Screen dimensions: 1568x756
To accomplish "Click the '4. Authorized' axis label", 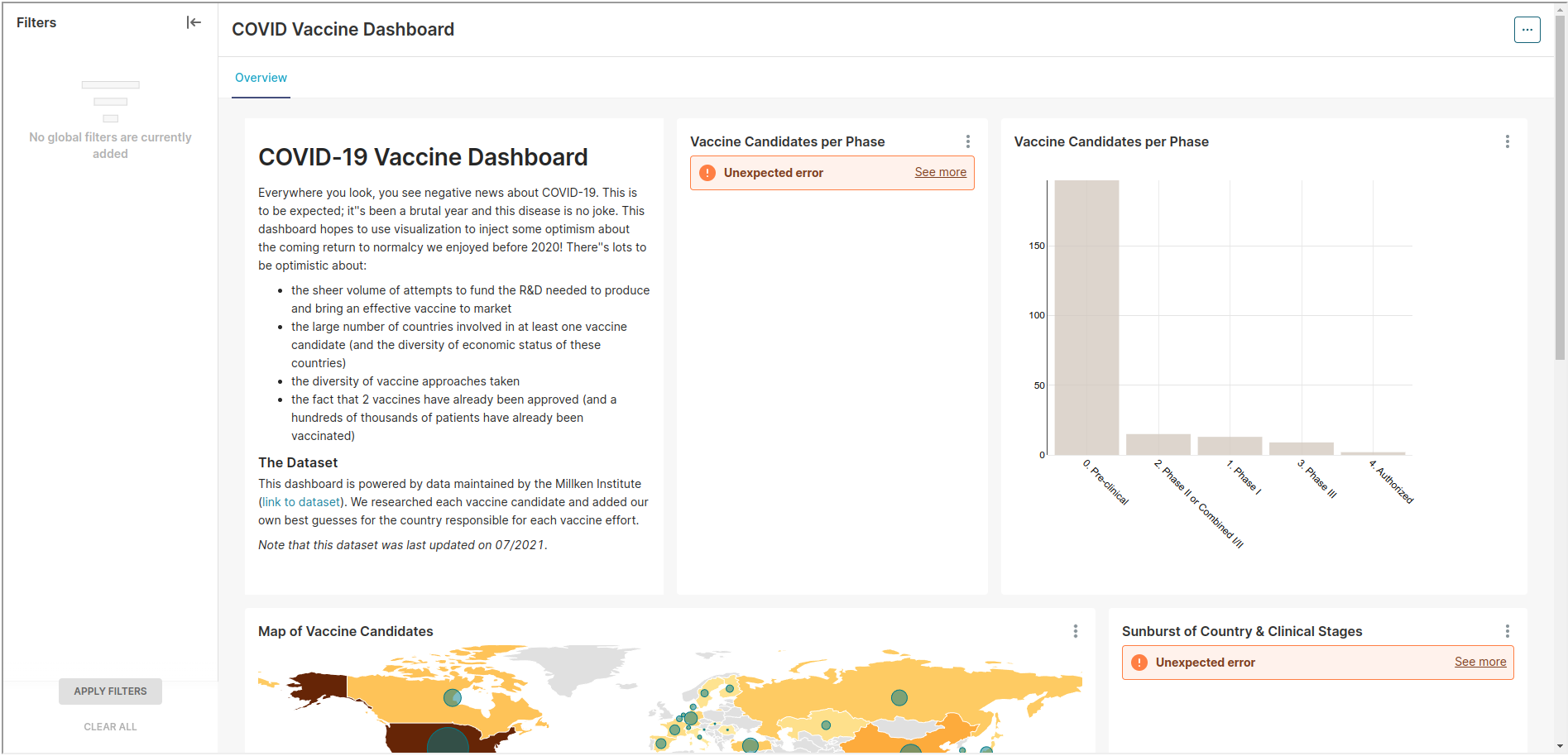I will [x=1391, y=481].
